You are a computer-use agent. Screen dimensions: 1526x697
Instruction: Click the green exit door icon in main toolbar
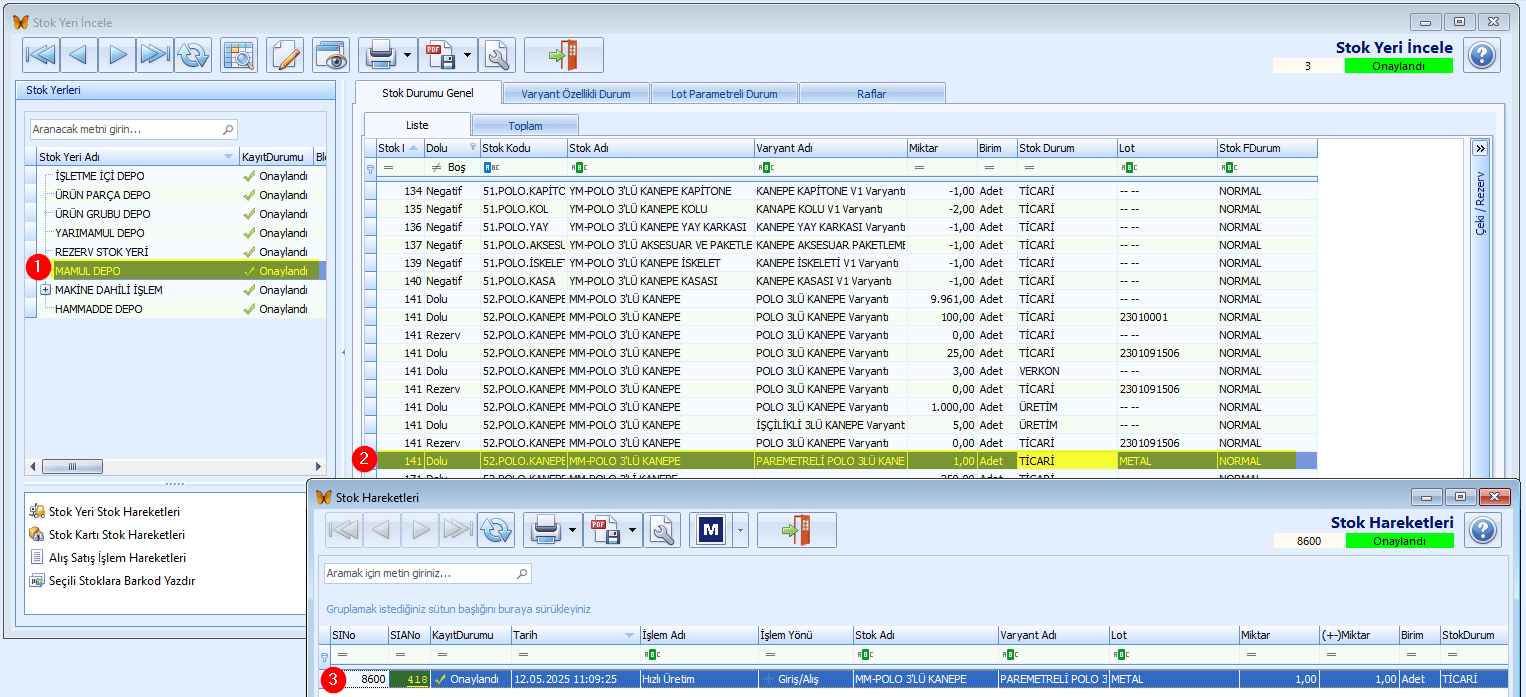(564, 55)
